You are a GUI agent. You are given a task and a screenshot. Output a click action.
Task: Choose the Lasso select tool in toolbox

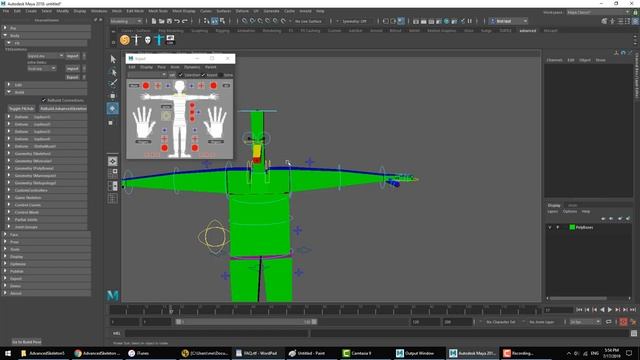click(x=113, y=72)
